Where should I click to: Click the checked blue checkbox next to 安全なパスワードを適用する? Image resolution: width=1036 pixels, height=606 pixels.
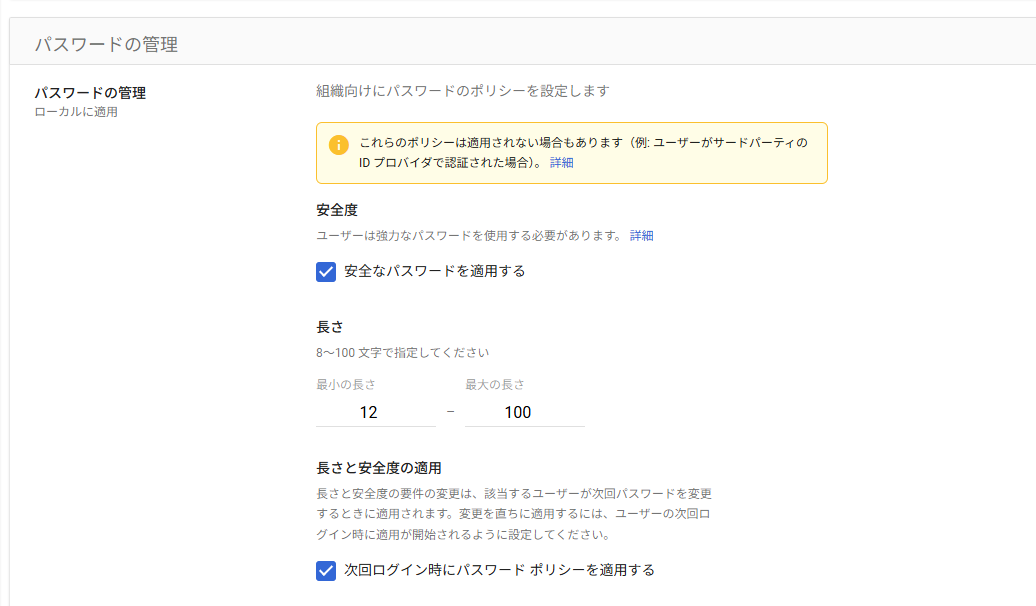coord(324,271)
